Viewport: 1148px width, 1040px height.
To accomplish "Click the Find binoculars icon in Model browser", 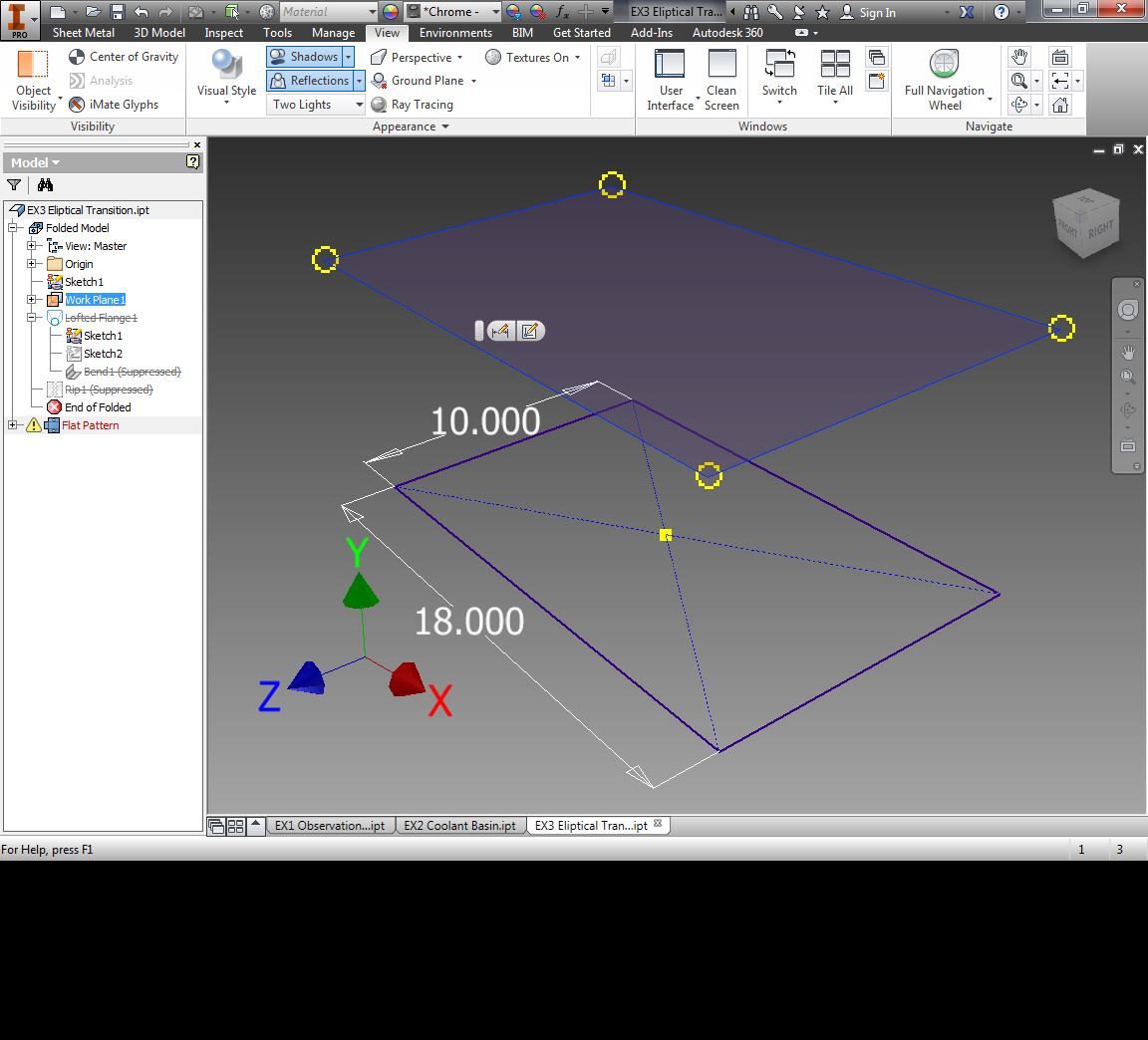I will click(45, 185).
